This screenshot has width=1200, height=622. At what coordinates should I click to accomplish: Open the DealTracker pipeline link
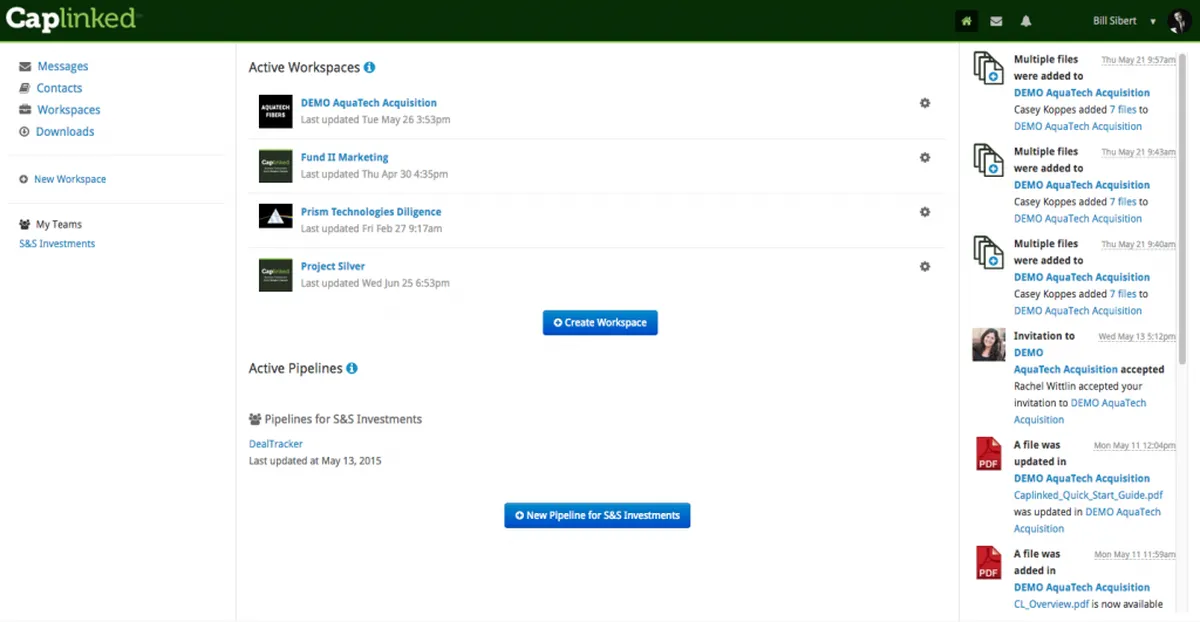[276, 444]
